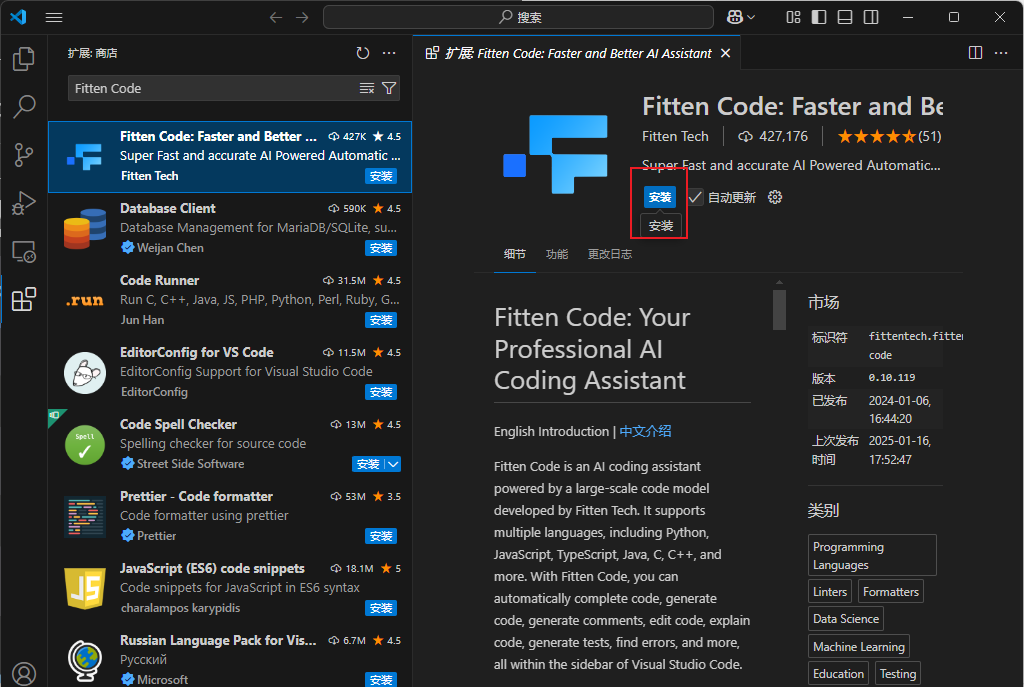Open the Remote Explorer view
This screenshot has height=687, width=1024.
click(24, 251)
